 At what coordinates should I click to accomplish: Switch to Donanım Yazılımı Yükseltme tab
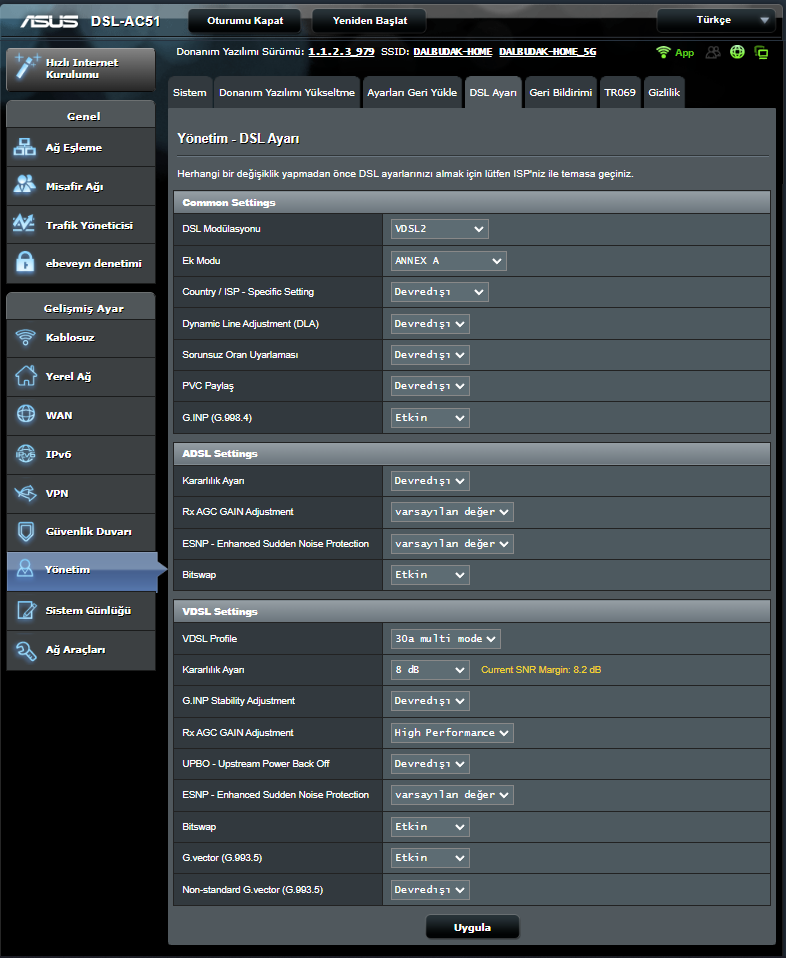(x=287, y=92)
